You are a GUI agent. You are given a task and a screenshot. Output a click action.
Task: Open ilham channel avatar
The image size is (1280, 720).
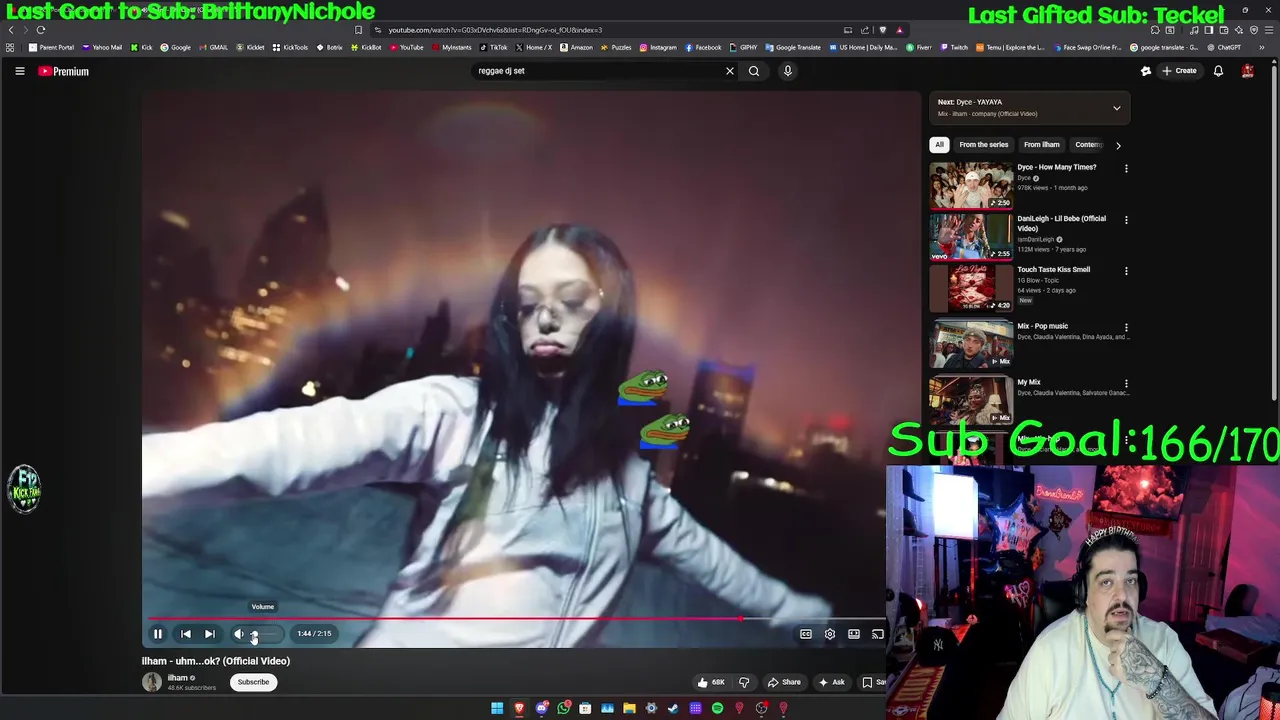coord(152,682)
